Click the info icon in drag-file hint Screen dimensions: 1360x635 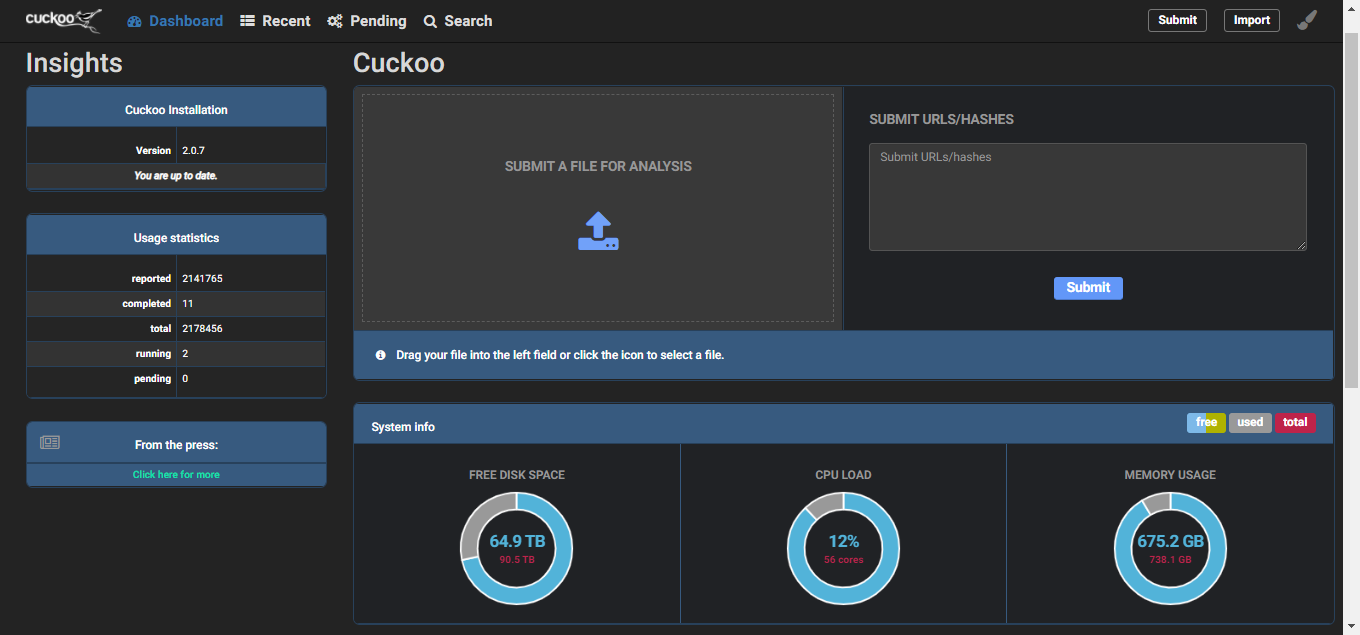click(x=381, y=355)
